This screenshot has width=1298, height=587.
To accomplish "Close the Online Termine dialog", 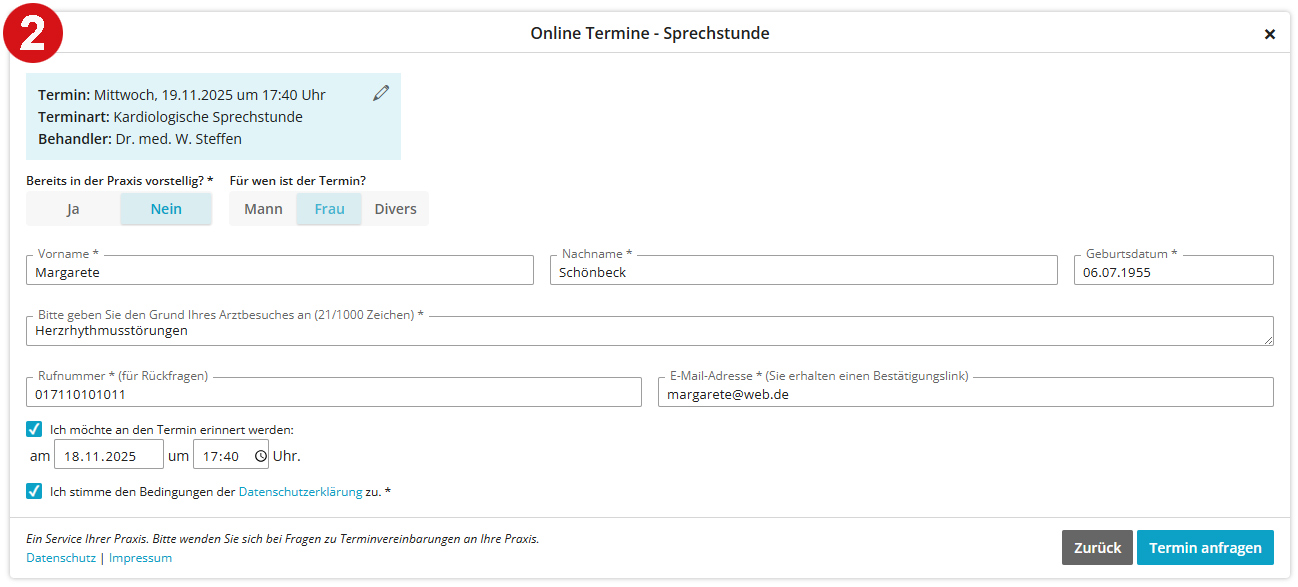I will pos(1270,33).
